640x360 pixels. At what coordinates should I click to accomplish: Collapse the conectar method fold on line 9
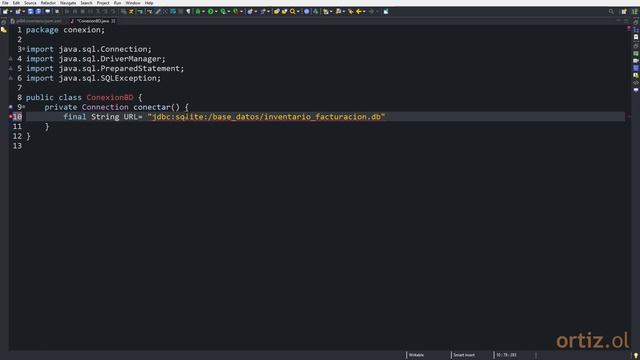24,107
